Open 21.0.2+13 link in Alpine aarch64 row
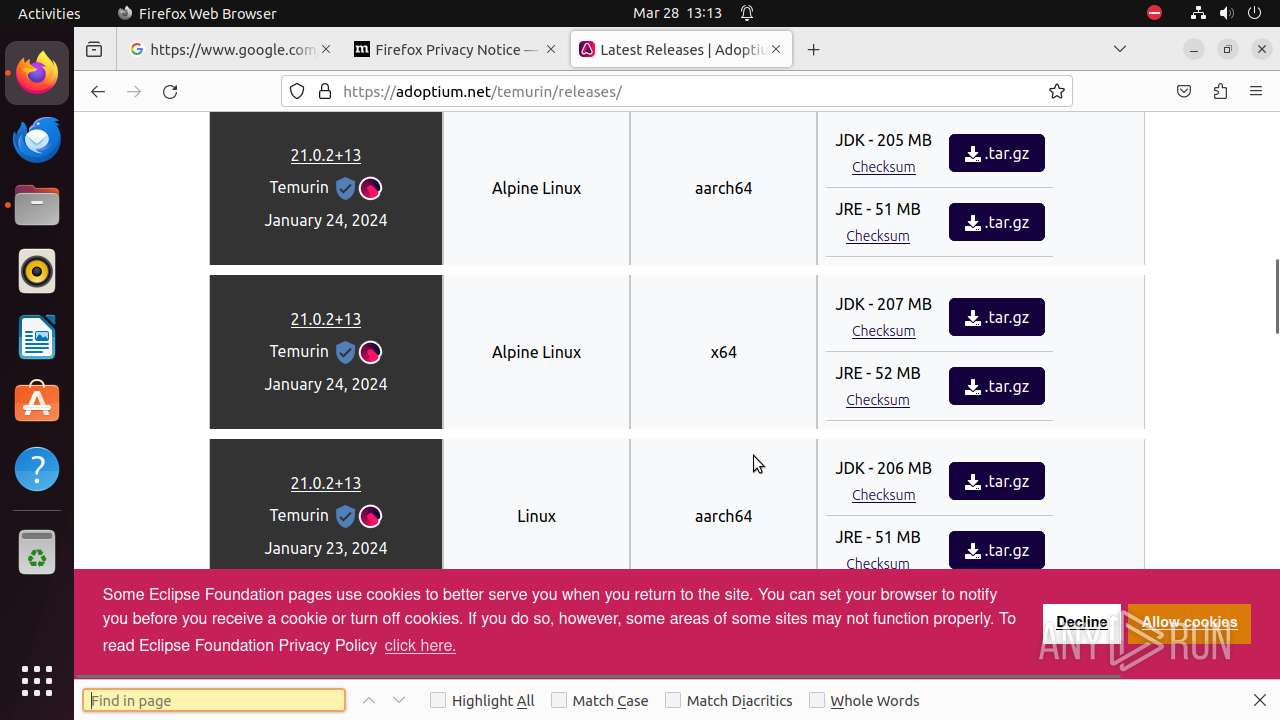 coord(326,155)
